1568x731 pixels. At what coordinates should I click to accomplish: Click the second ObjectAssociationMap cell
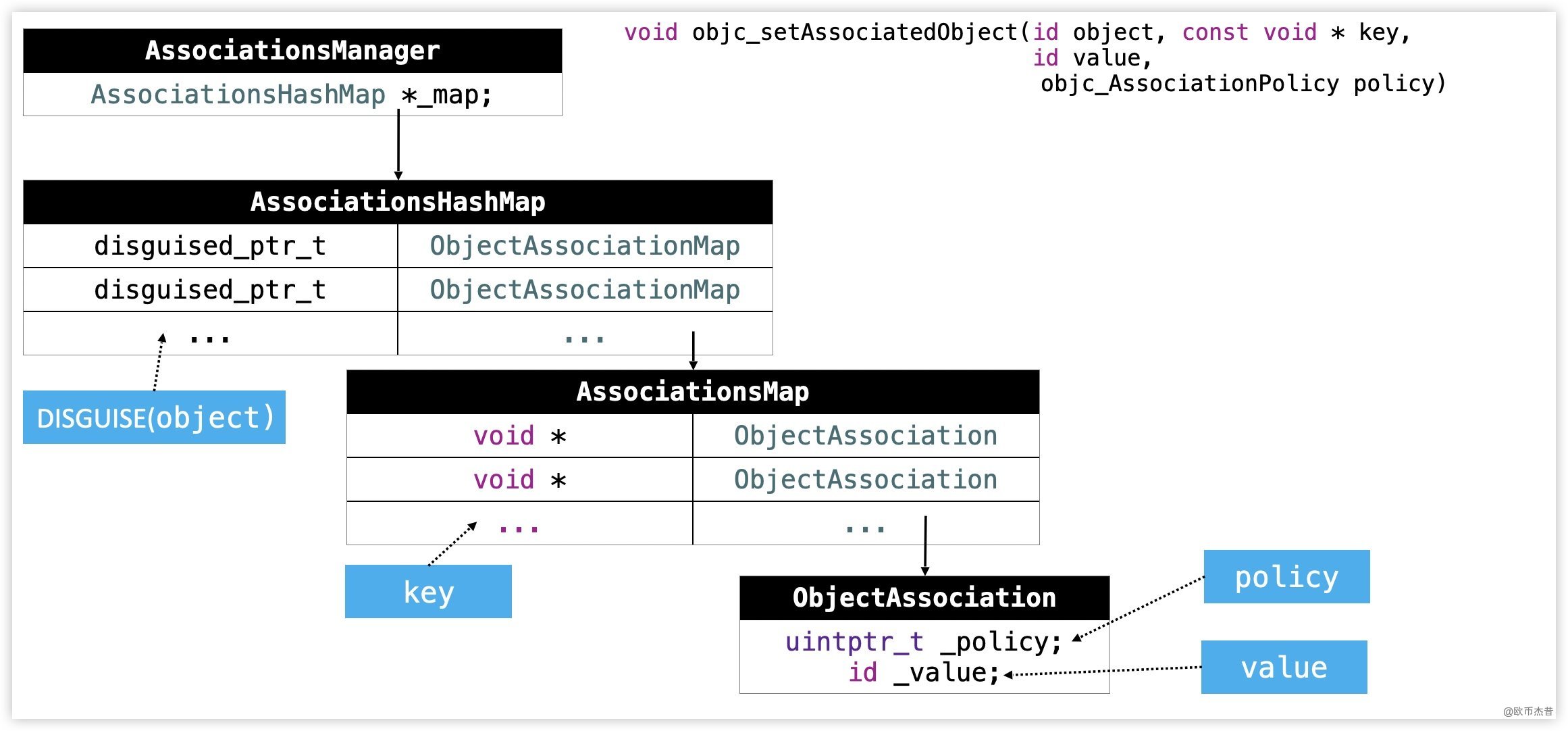pyautogui.click(x=585, y=290)
